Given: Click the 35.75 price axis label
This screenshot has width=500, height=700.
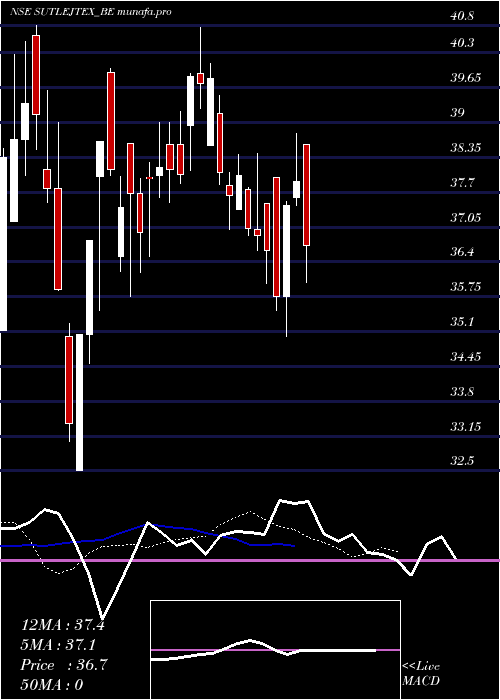Looking at the screenshot, I should click(466, 287).
